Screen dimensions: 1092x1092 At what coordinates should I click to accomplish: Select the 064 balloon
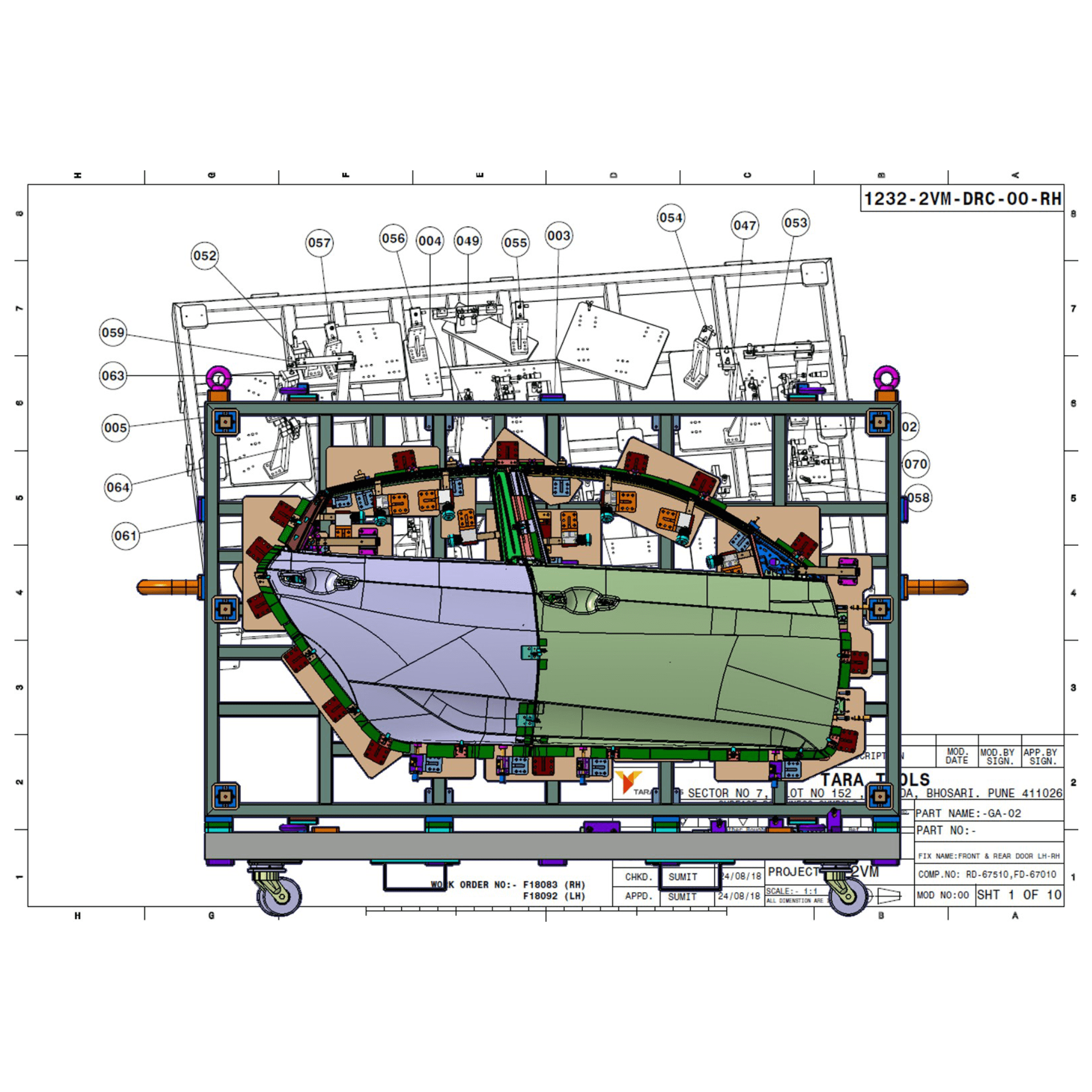118,487
